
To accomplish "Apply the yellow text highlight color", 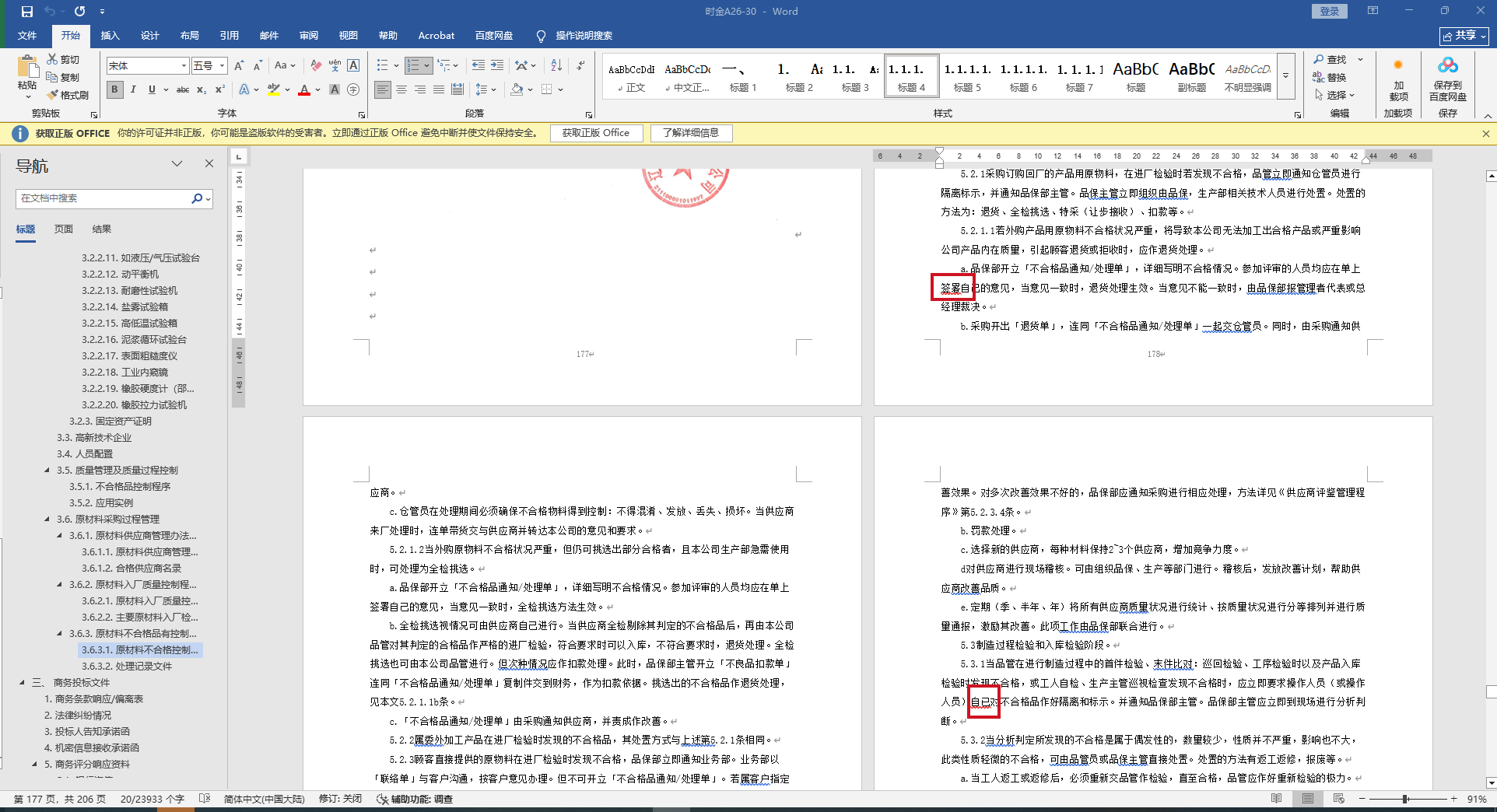I will click(273, 89).
